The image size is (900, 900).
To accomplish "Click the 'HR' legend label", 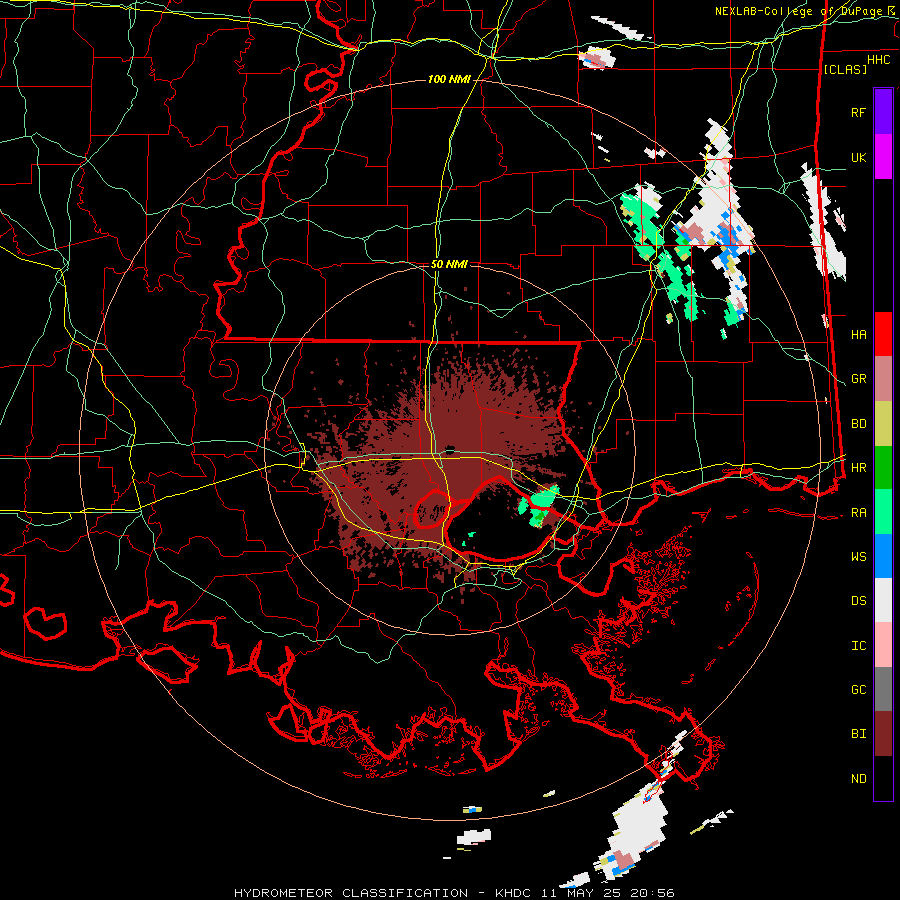I will 858,468.
